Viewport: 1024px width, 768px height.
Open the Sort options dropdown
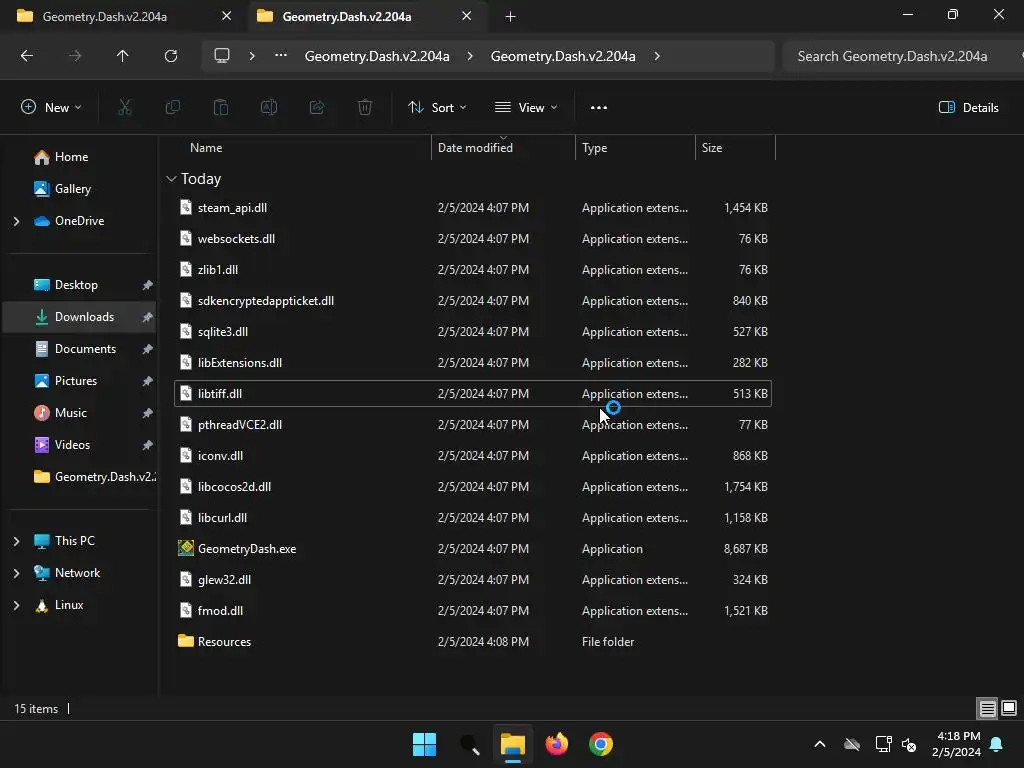437,108
